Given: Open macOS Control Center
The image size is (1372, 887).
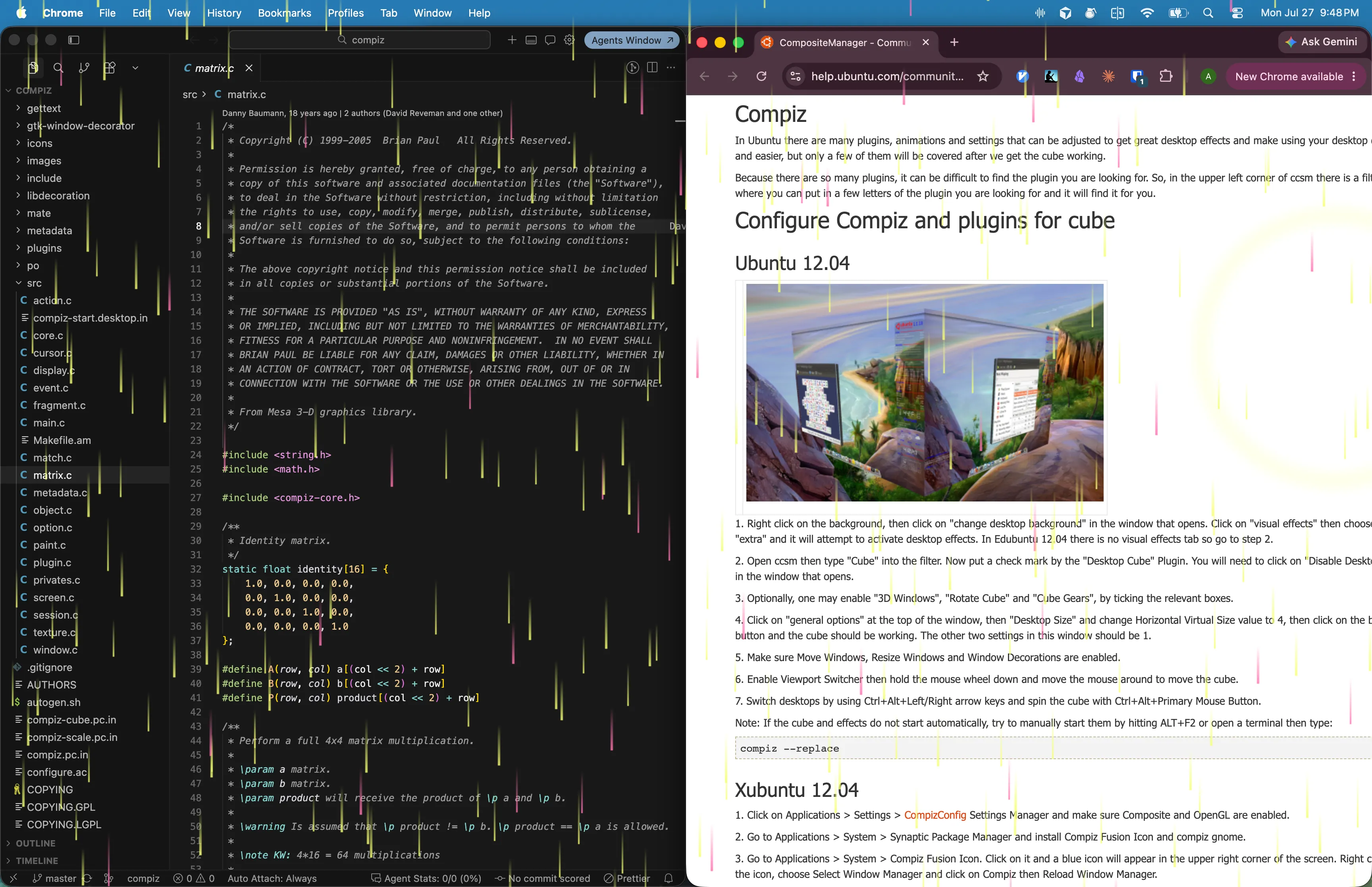Looking at the screenshot, I should click(x=1237, y=13).
